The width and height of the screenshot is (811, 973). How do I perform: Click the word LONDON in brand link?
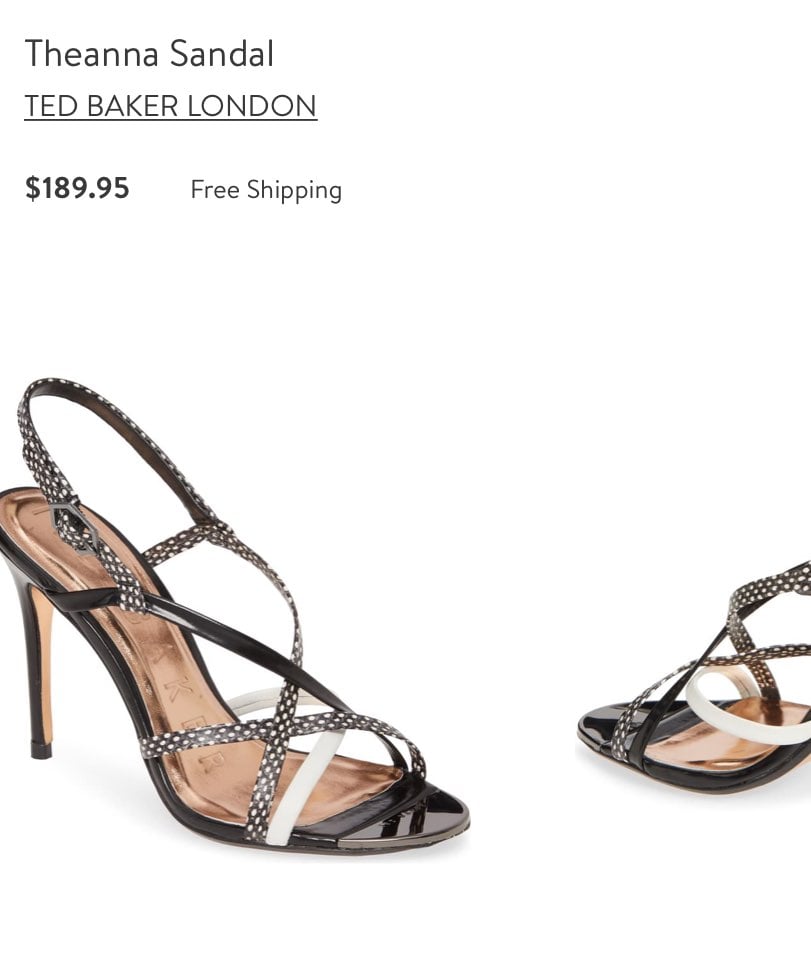[x=252, y=105]
